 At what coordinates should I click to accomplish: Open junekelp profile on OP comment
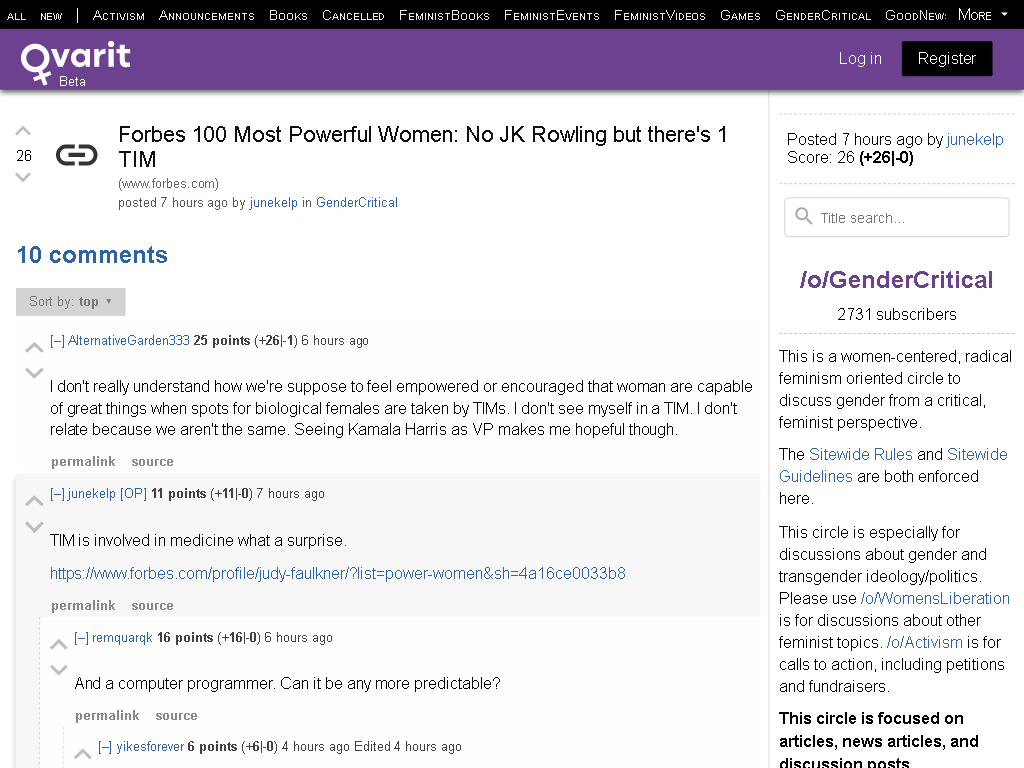91,494
